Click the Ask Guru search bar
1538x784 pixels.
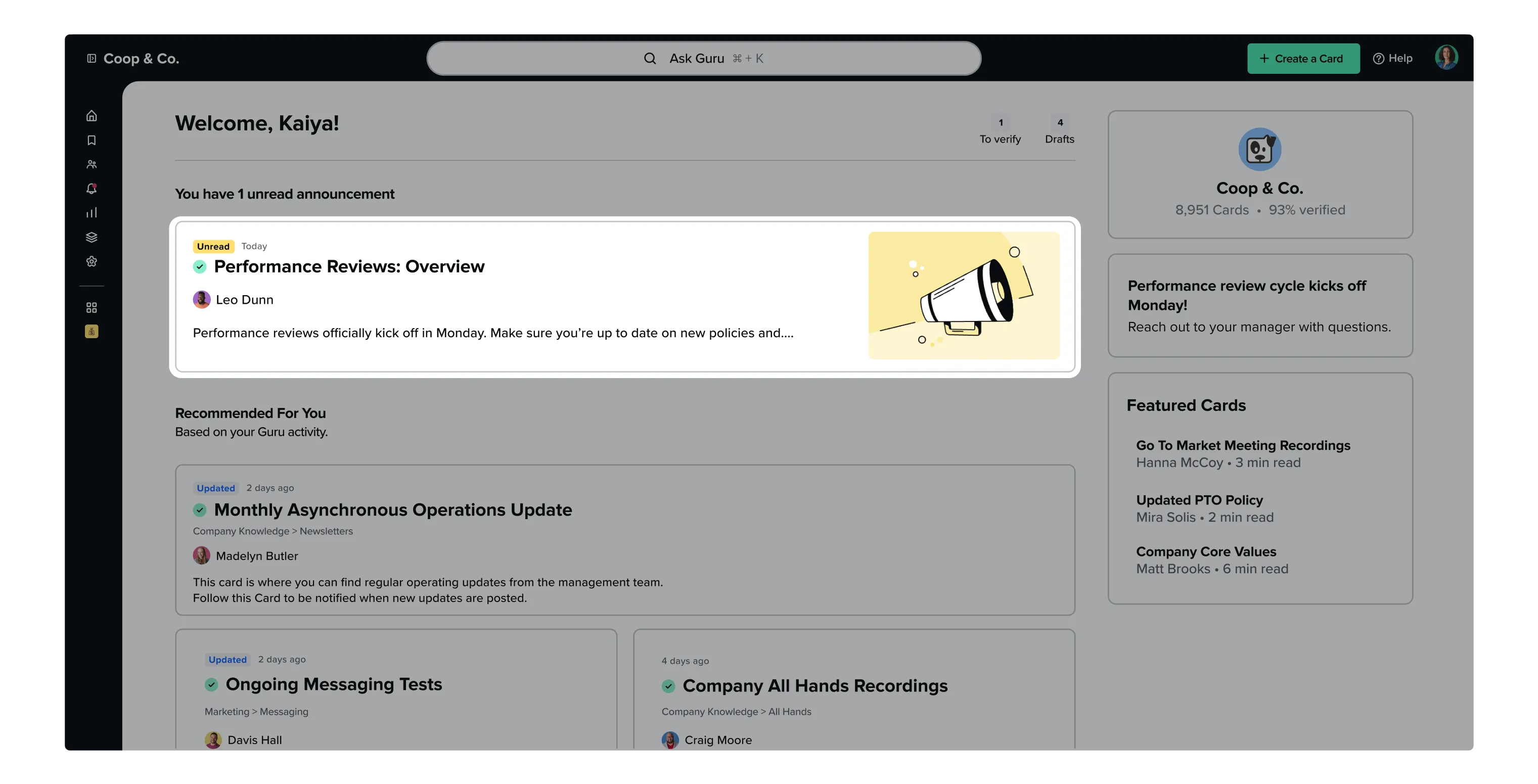pos(703,59)
